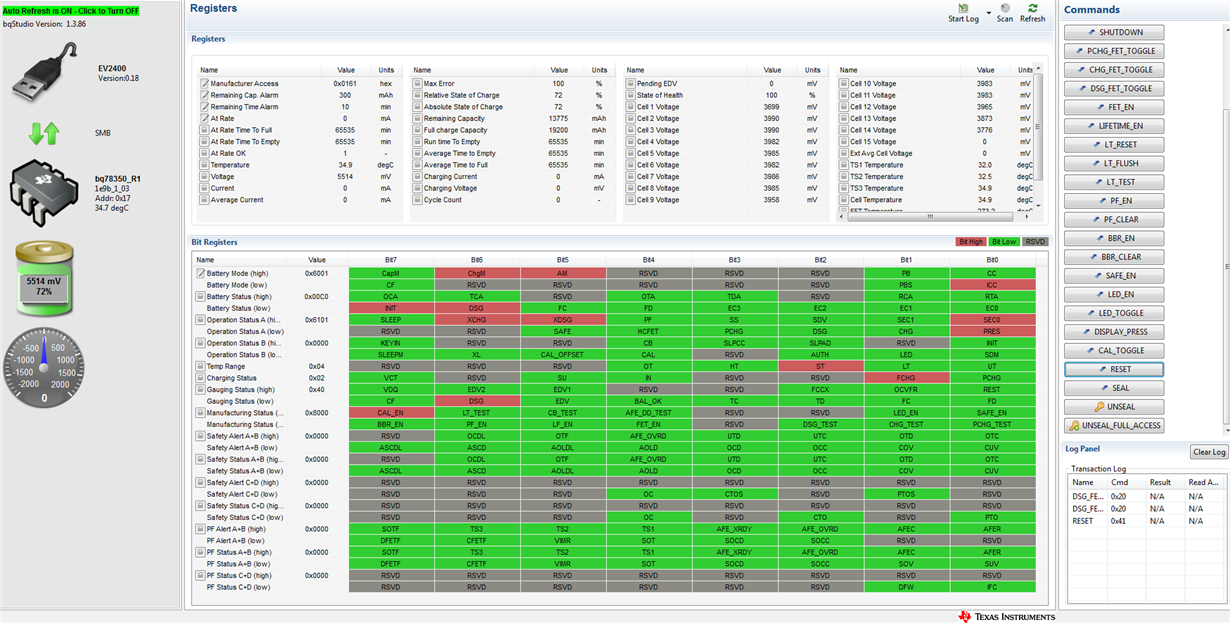Image resolution: width=1230 pixels, height=623 pixels.
Task: Click register icon beside State of Health
Action: point(631,95)
